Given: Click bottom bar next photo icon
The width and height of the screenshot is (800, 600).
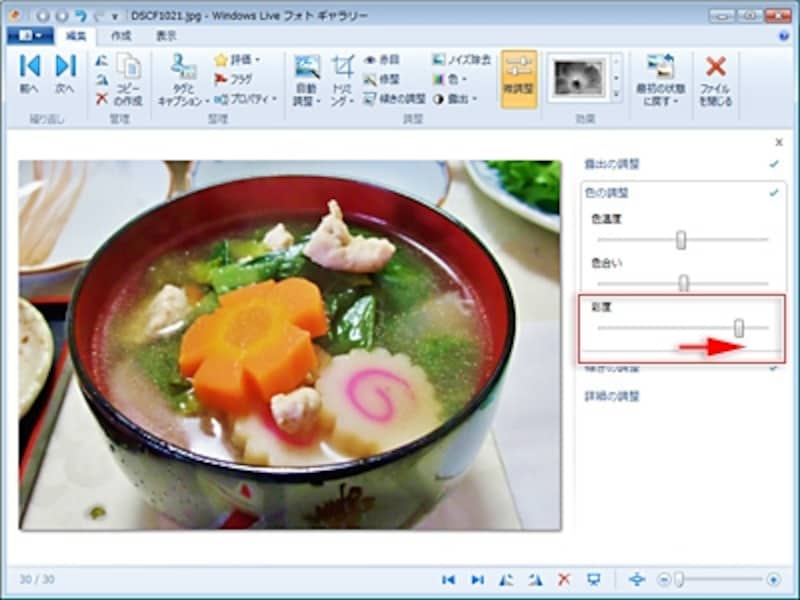Looking at the screenshot, I should 478,580.
